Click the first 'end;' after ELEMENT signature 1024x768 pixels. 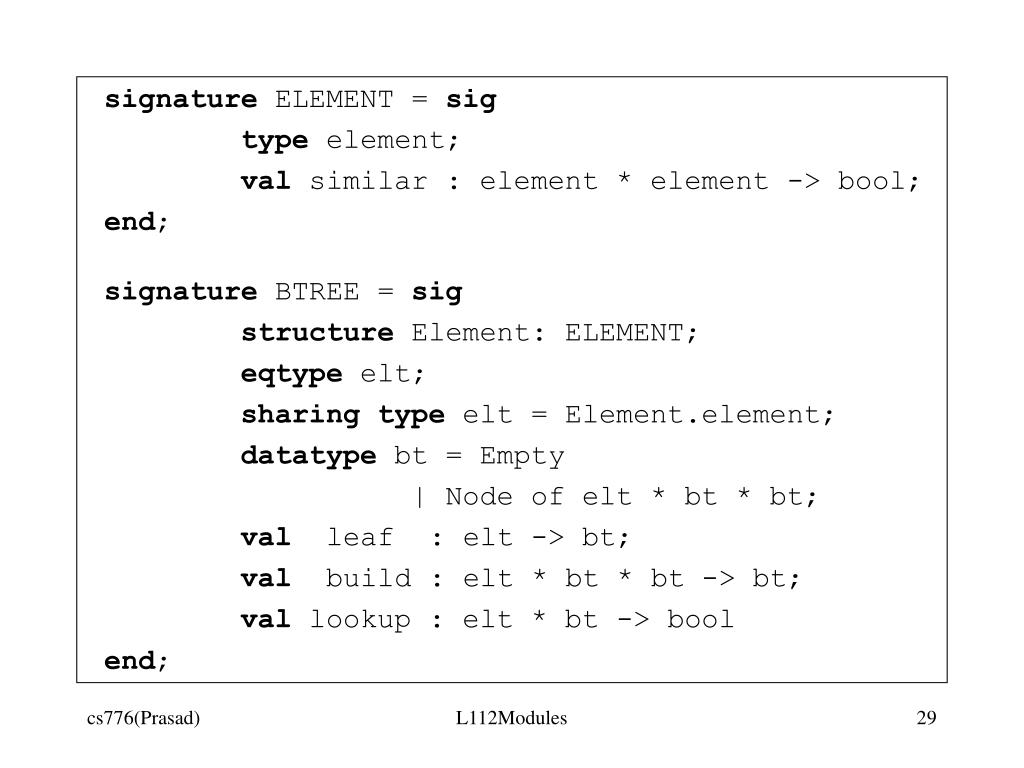point(136,223)
